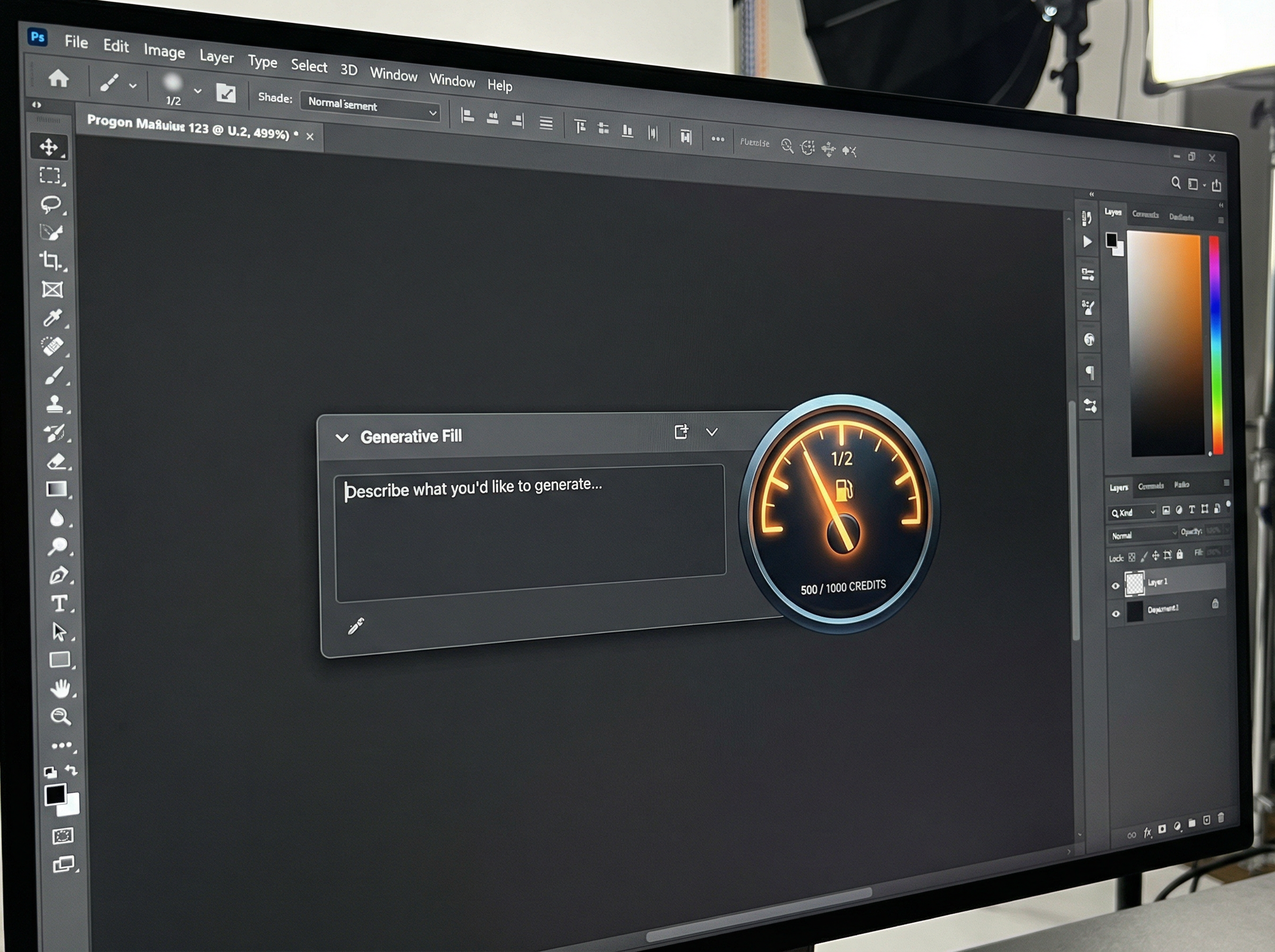The width and height of the screenshot is (1275, 952).
Task: Click the Home icon in options bar
Action: (58, 78)
